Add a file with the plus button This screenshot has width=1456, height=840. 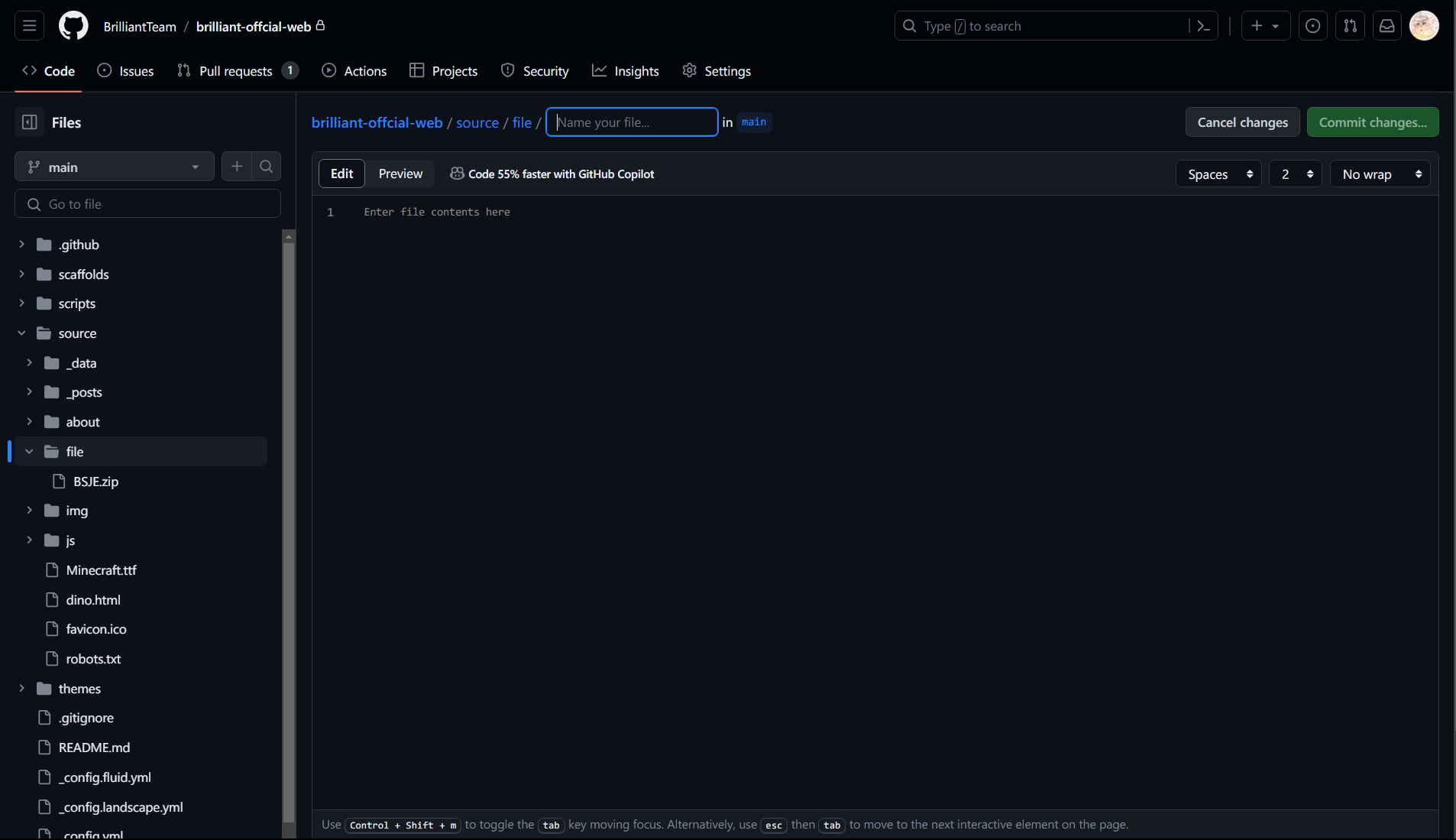237,167
